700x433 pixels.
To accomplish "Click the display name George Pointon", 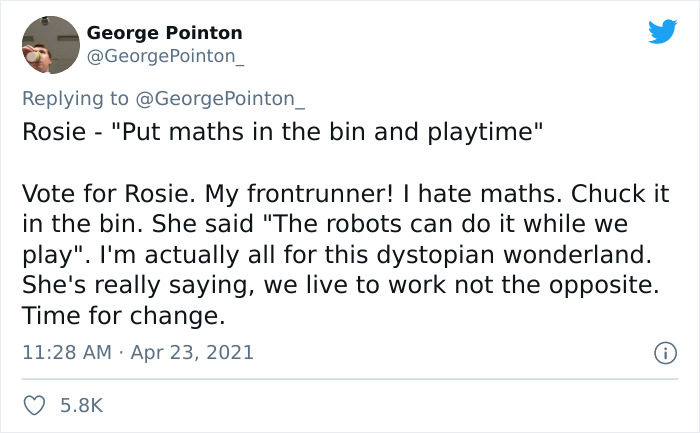I will (x=164, y=33).
